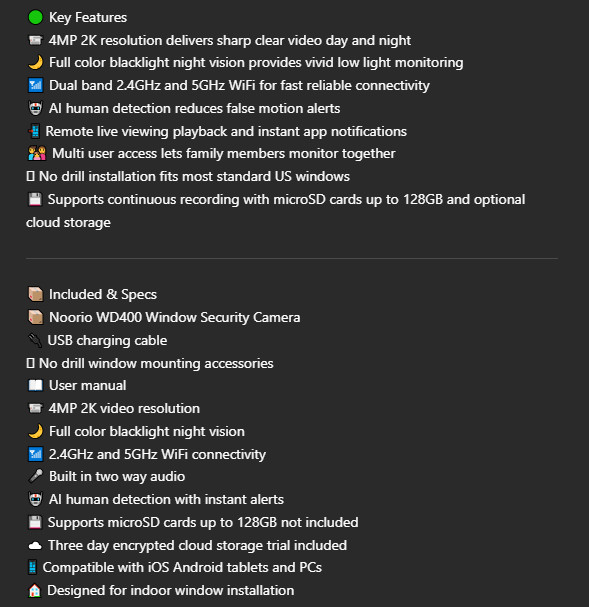Click the house emoji beside indoor window installation
This screenshot has height=607, width=589.
click(x=34, y=591)
